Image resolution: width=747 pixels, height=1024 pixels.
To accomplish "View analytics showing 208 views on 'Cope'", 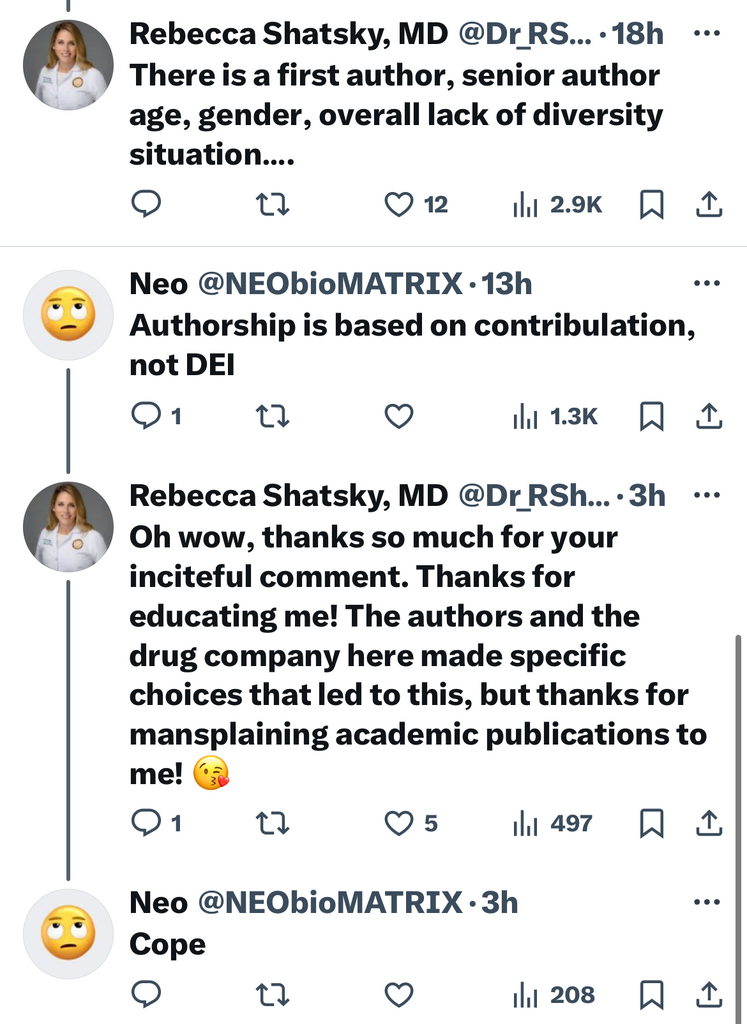I will click(x=555, y=995).
